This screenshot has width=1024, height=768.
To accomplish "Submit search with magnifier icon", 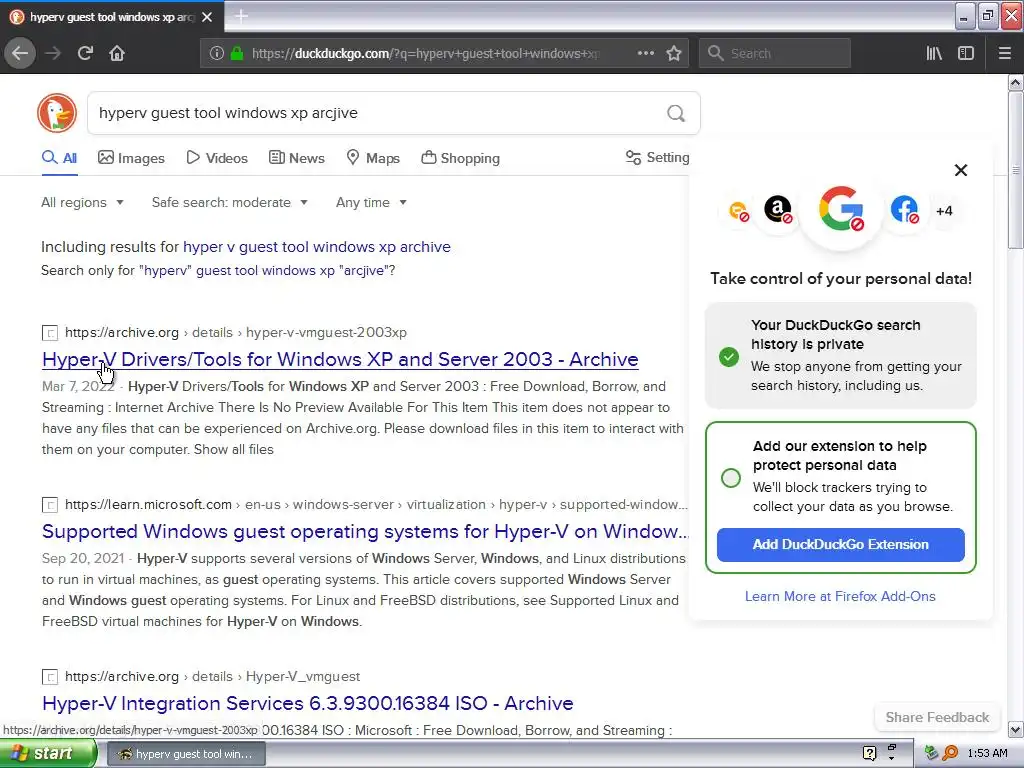I will pyautogui.click(x=676, y=113).
